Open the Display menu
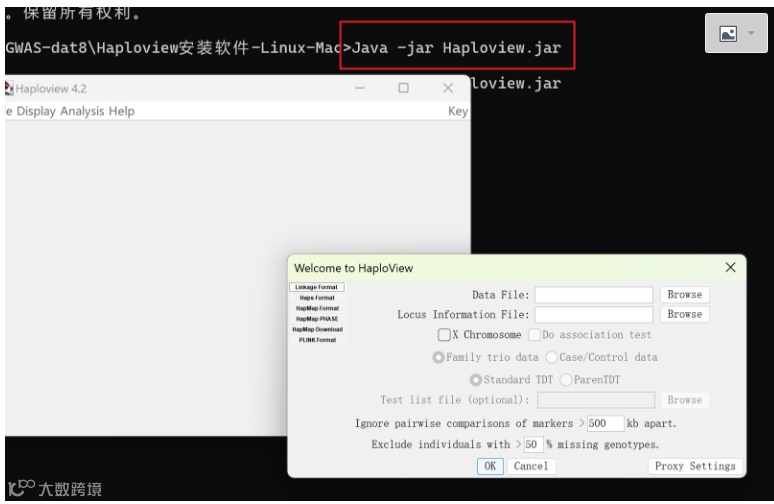 [x=36, y=111]
